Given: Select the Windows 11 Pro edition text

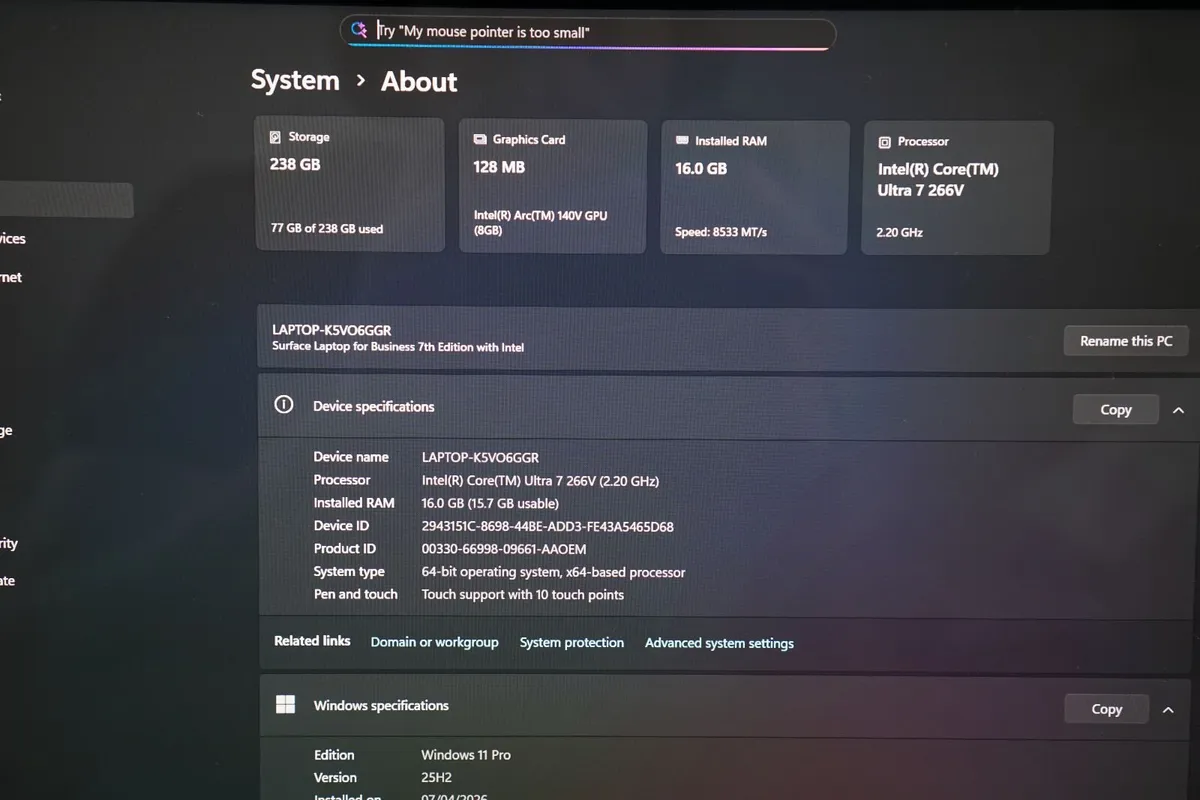Looking at the screenshot, I should click(x=466, y=755).
